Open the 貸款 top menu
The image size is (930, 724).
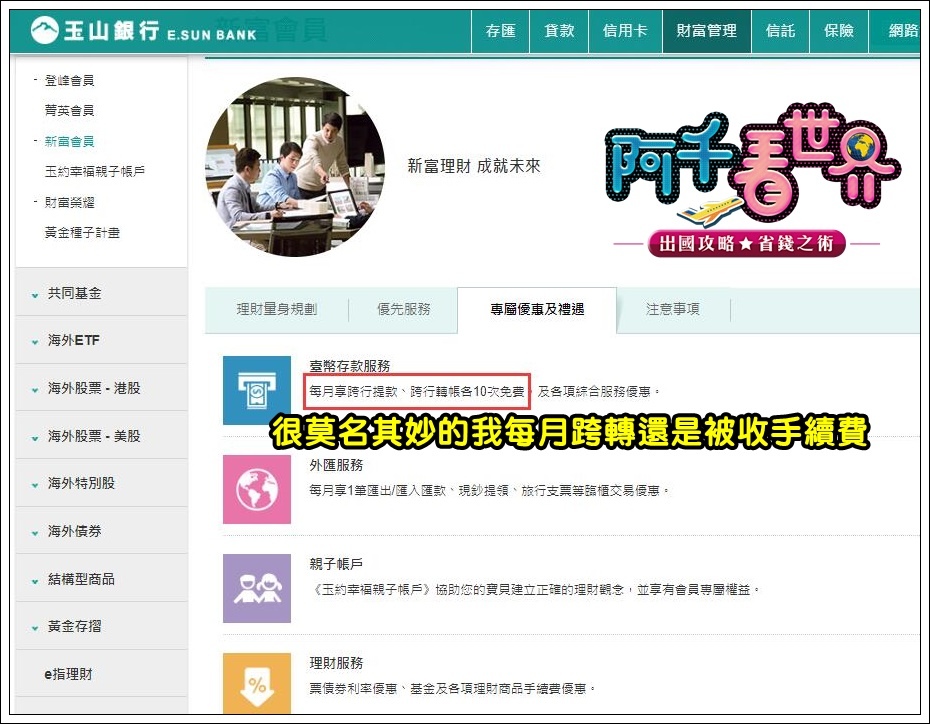coord(559,31)
